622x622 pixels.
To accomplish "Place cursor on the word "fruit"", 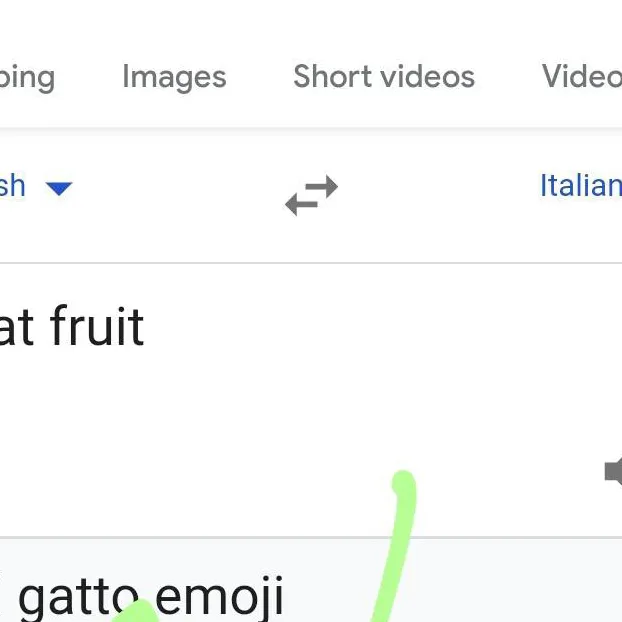I will click(x=96, y=328).
